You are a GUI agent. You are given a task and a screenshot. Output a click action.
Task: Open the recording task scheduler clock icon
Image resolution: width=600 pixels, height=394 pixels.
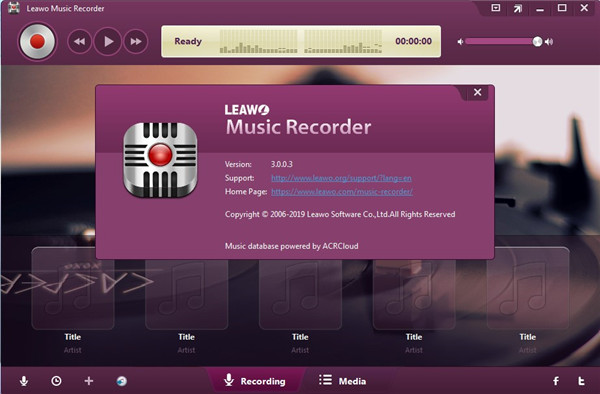point(56,381)
